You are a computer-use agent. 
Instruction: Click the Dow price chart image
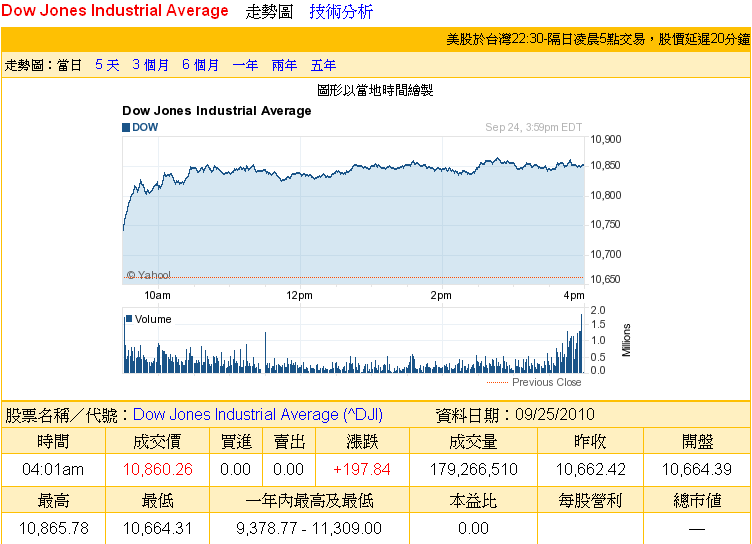353,211
